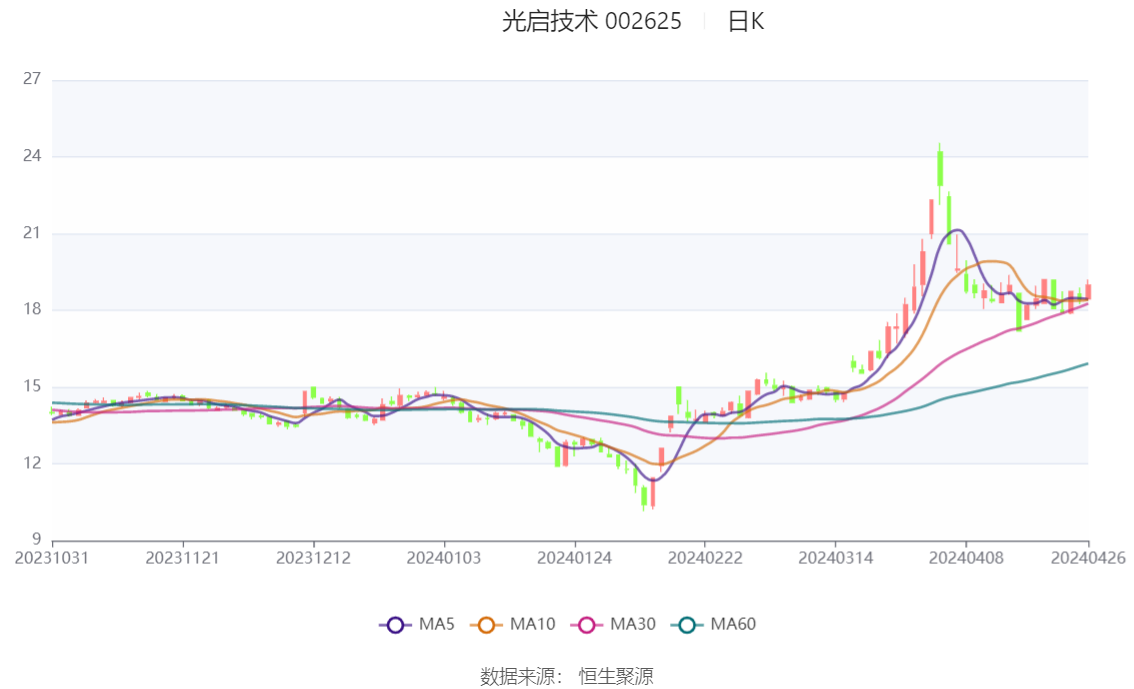This screenshot has height=689, width=1134.
Task: Click the chart title 光启技术 002625
Action: [x=592, y=21]
